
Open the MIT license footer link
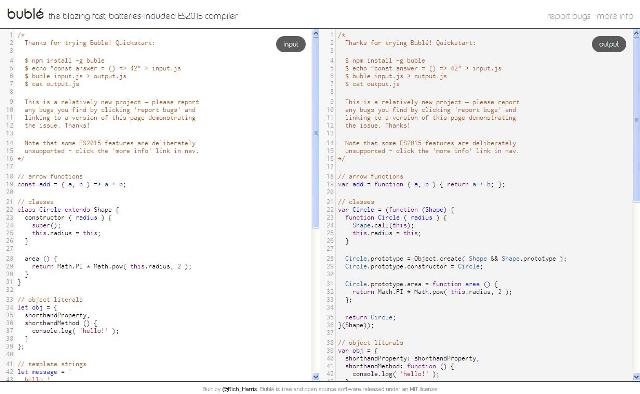pyautogui.click(x=423, y=389)
